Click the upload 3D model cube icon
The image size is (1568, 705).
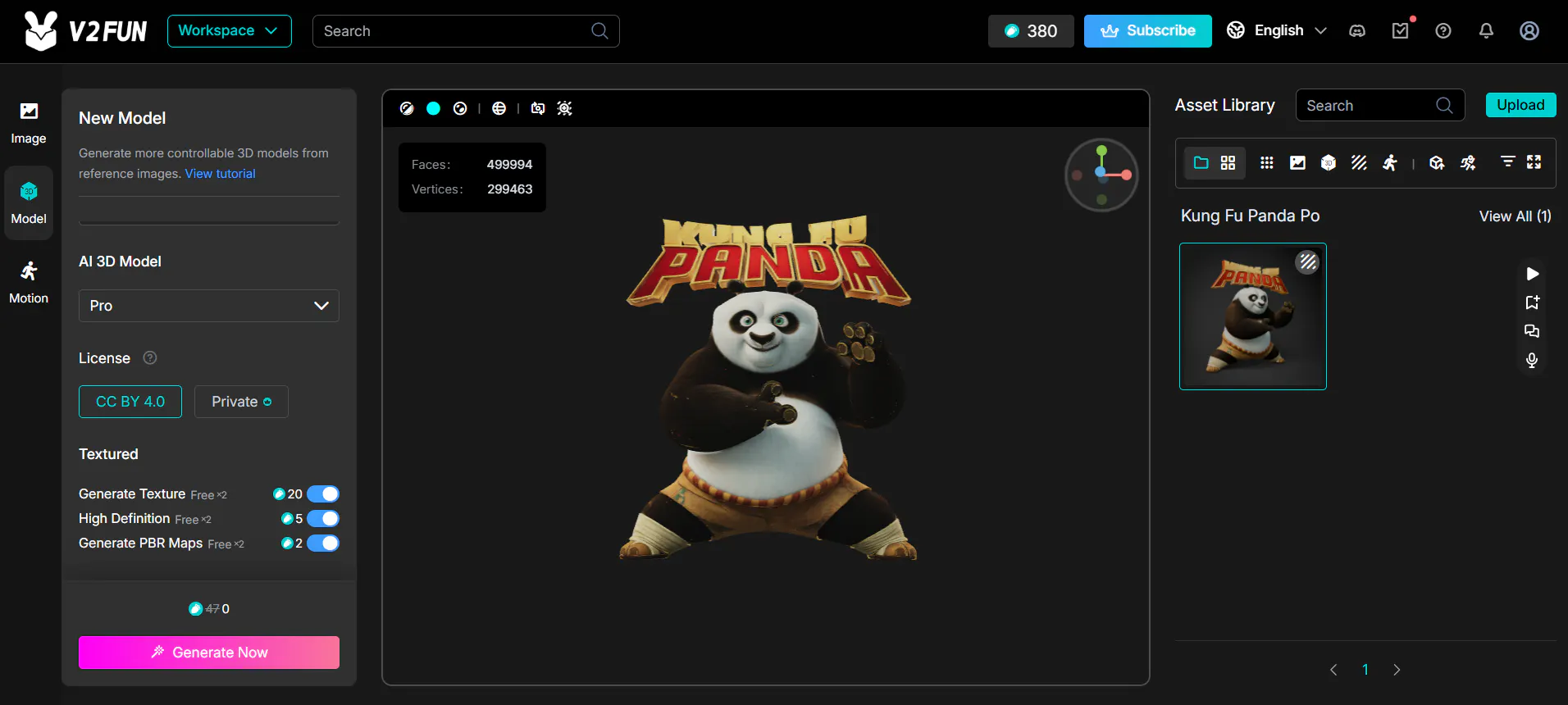pyautogui.click(x=1437, y=162)
